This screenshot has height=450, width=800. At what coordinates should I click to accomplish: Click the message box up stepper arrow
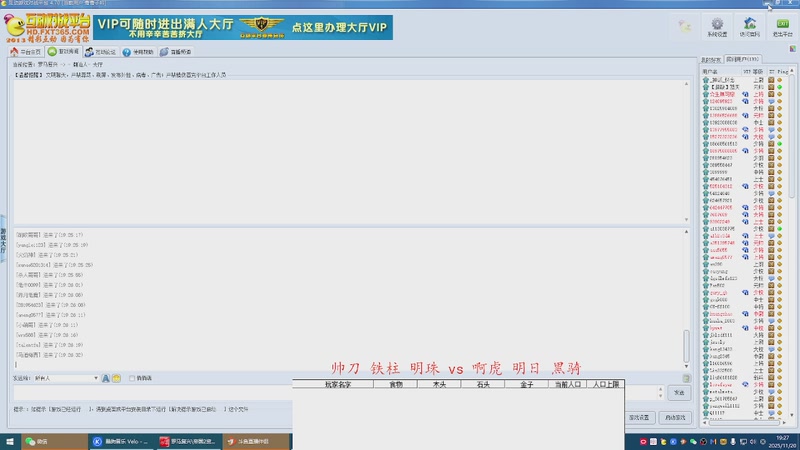661,389
